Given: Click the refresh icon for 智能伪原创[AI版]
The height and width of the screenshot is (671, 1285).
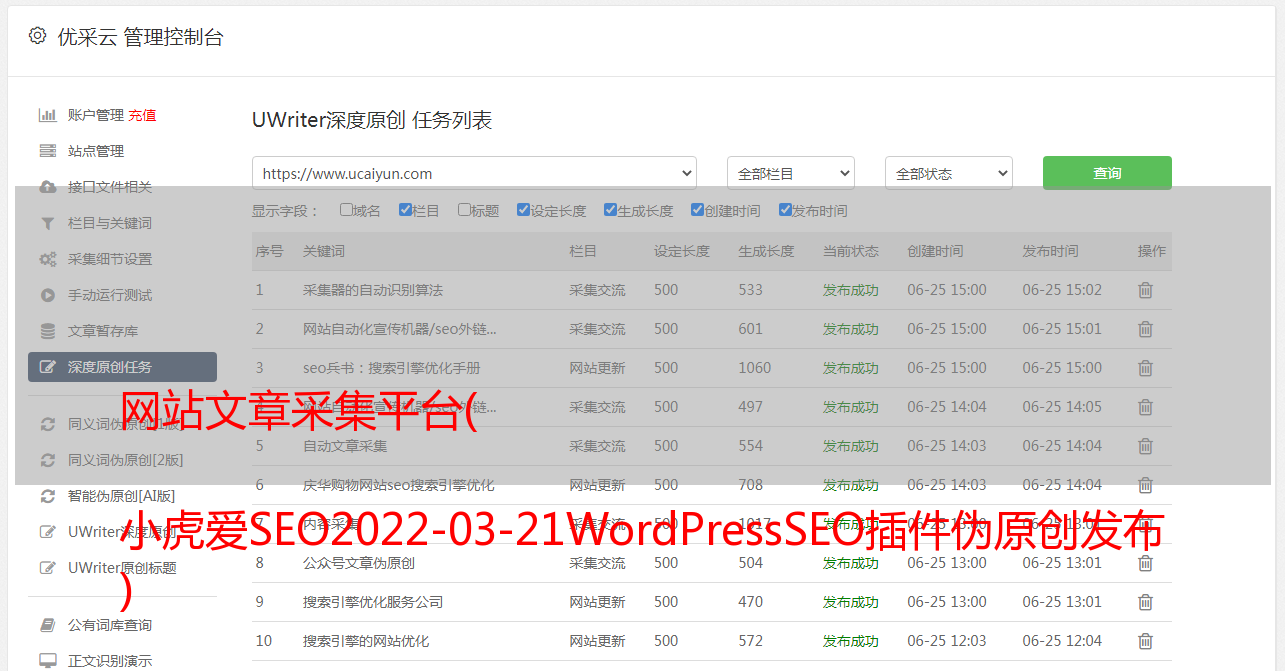Looking at the screenshot, I should pyautogui.click(x=47, y=496).
